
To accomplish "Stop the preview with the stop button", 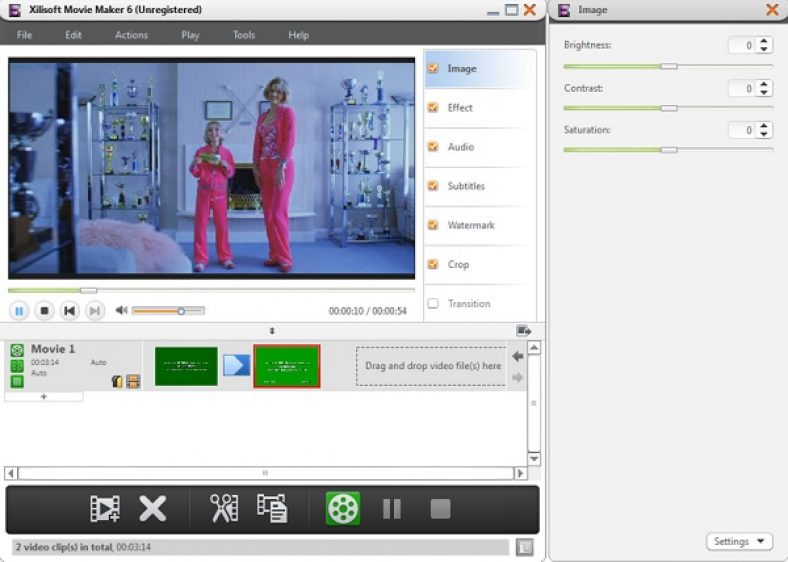I will coord(44,311).
